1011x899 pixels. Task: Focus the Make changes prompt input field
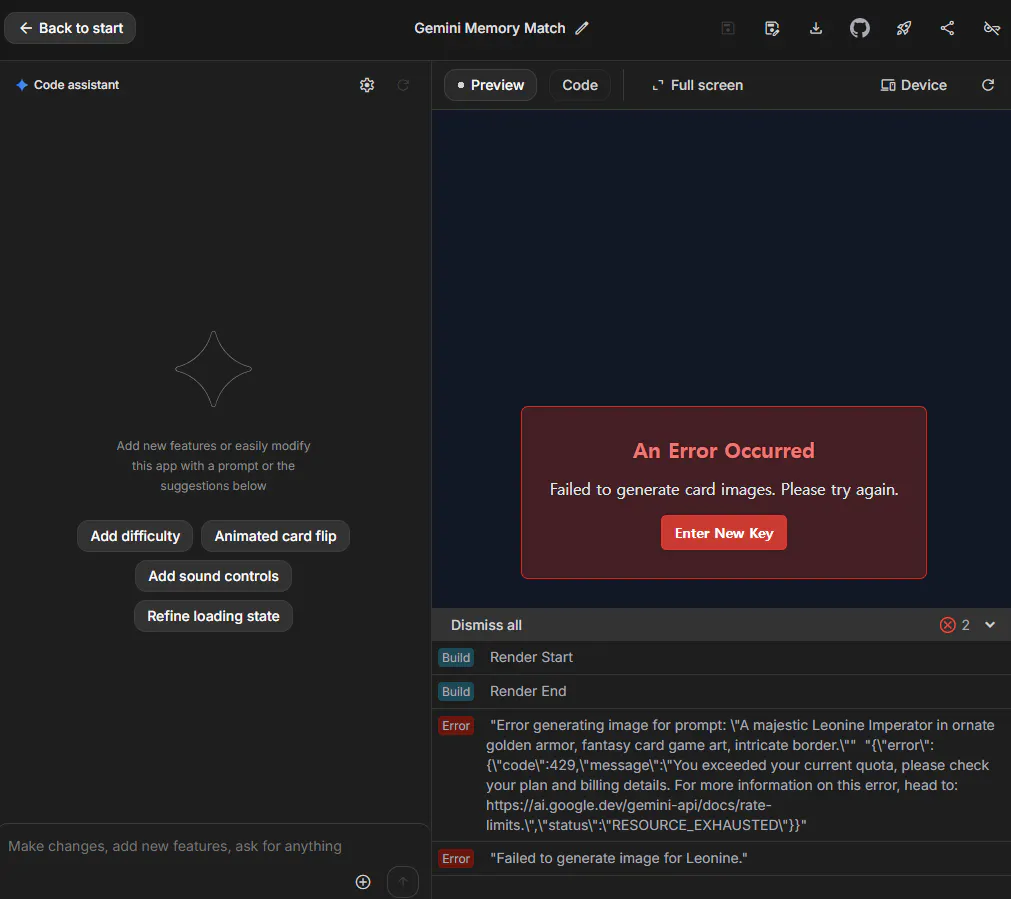click(x=214, y=846)
